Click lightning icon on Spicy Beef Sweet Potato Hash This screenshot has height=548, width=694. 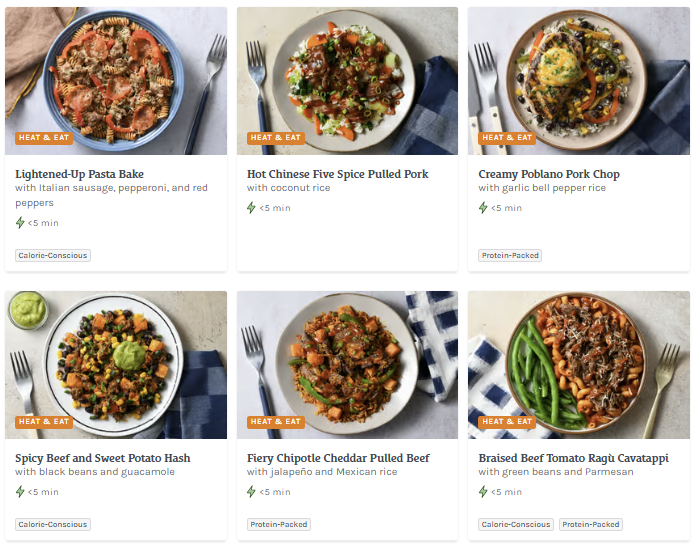(20, 492)
